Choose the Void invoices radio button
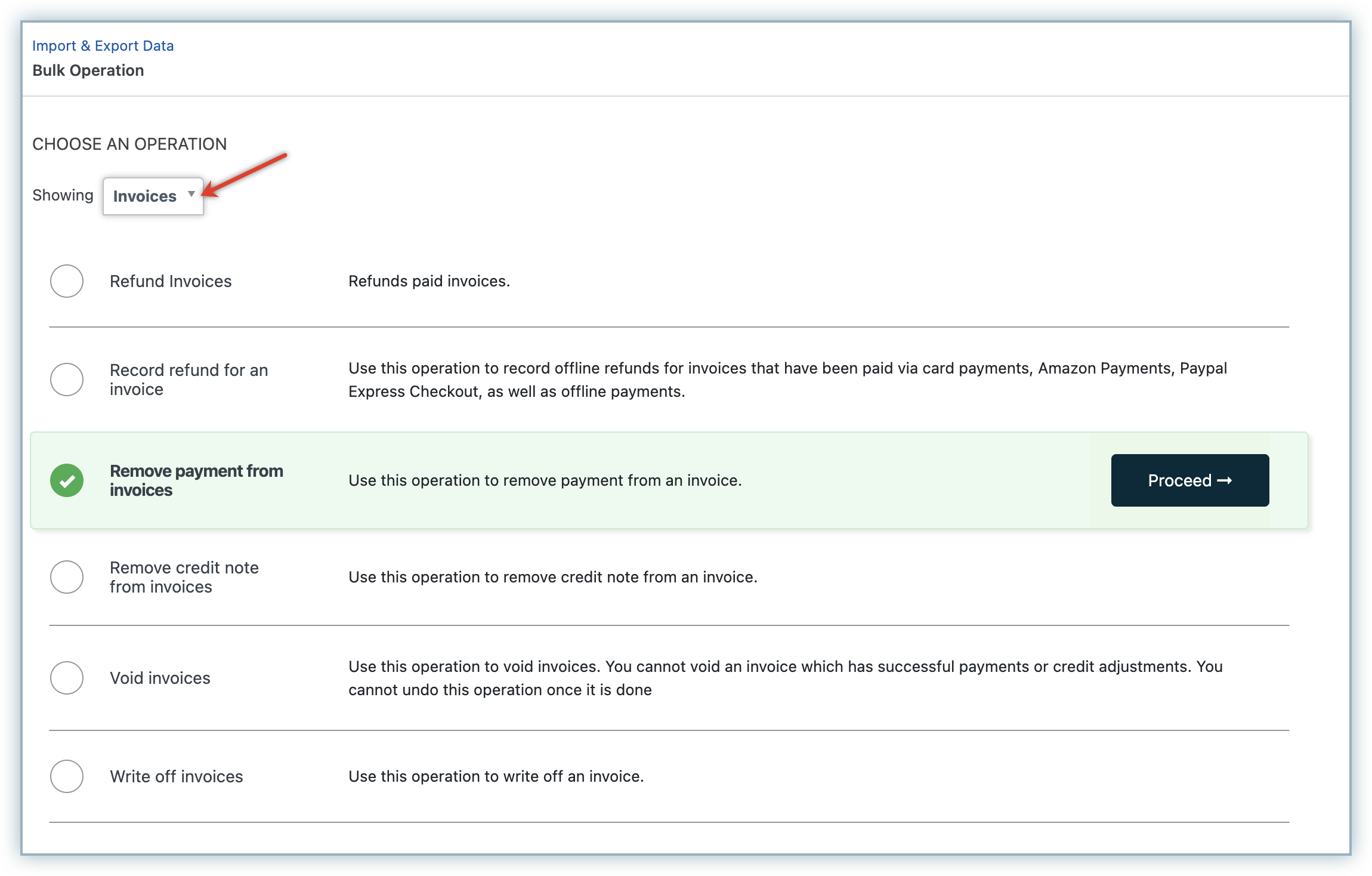Screen dimensions: 1372x876 point(67,678)
